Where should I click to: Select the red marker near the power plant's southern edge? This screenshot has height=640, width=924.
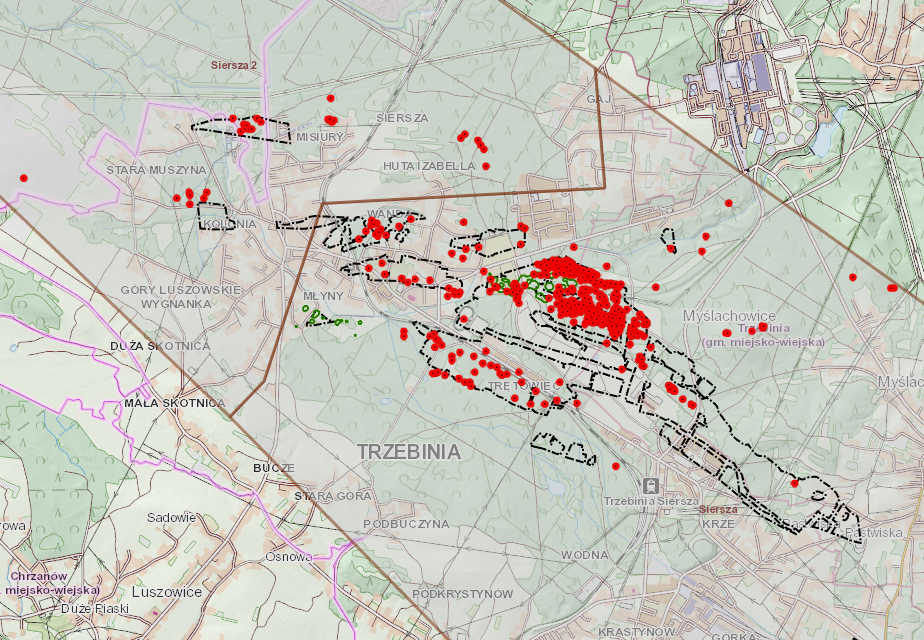(x=728, y=203)
